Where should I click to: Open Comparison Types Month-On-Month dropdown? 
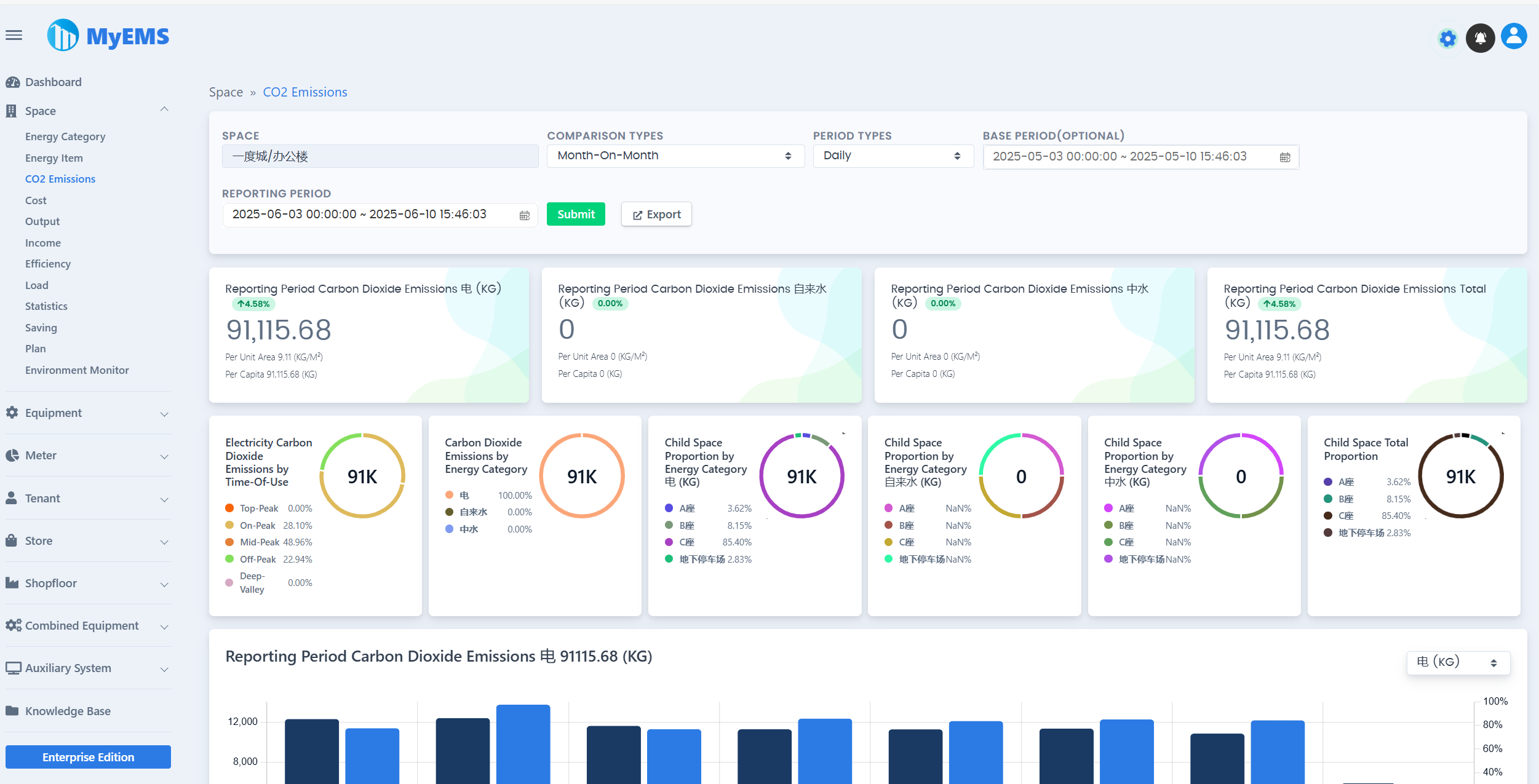coord(675,156)
